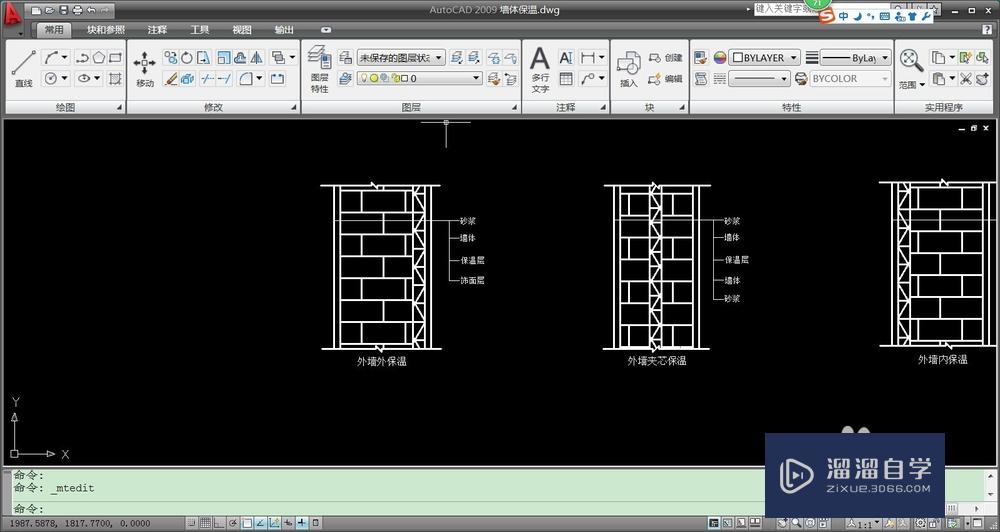Click the Multiline Text (多行文字) tool
This screenshot has width=1000, height=532.
coord(540,69)
